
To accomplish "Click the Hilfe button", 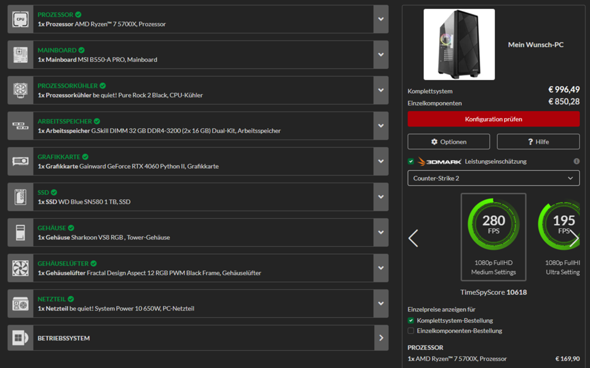I will (x=538, y=142).
